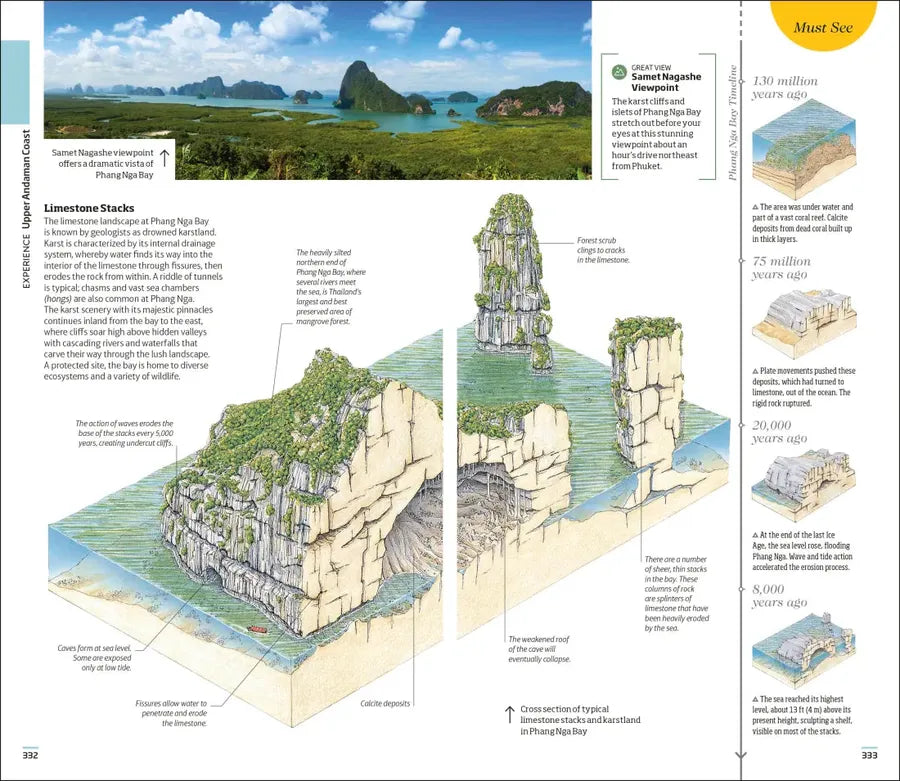900x781 pixels.
Task: Click the triangle marker before 'At the end of the last Ice Age'
Action: [x=755, y=535]
